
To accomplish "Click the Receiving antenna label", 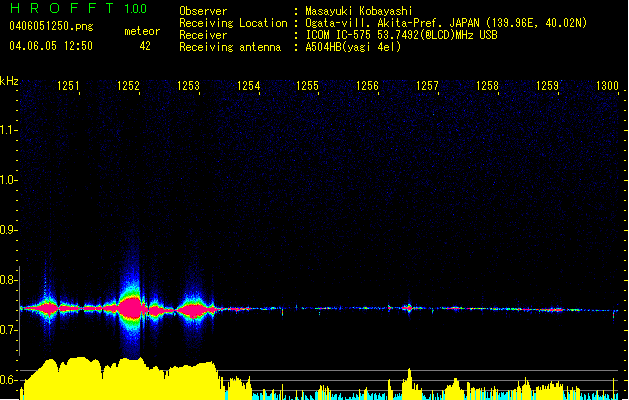I will click(230, 47).
